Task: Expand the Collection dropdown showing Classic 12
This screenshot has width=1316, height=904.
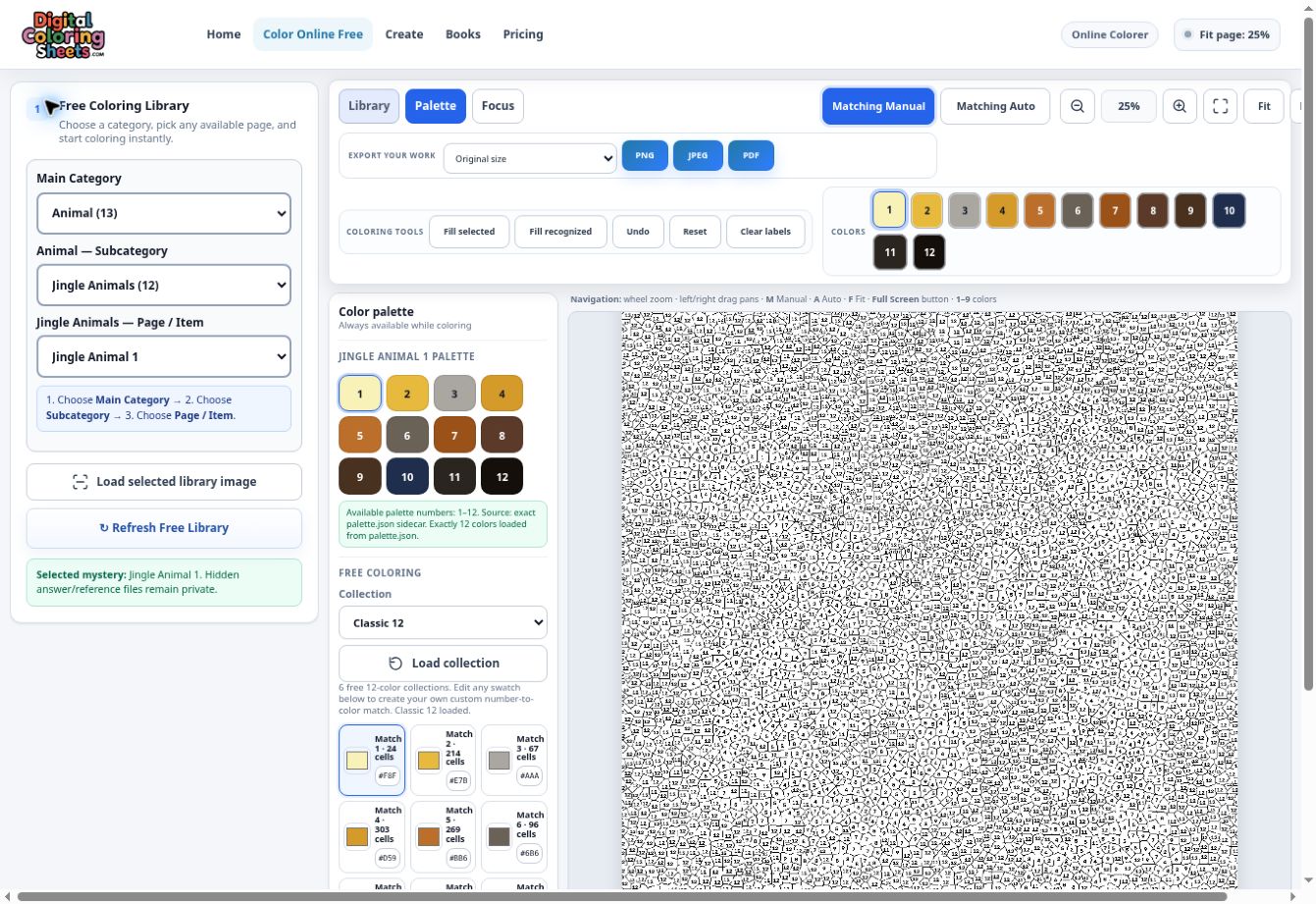Action: pyautogui.click(x=443, y=622)
